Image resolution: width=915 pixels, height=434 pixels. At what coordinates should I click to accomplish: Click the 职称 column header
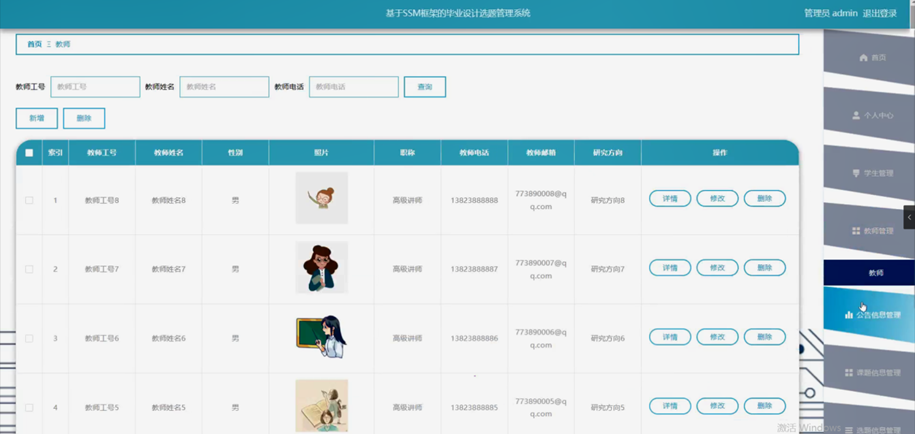pyautogui.click(x=407, y=153)
